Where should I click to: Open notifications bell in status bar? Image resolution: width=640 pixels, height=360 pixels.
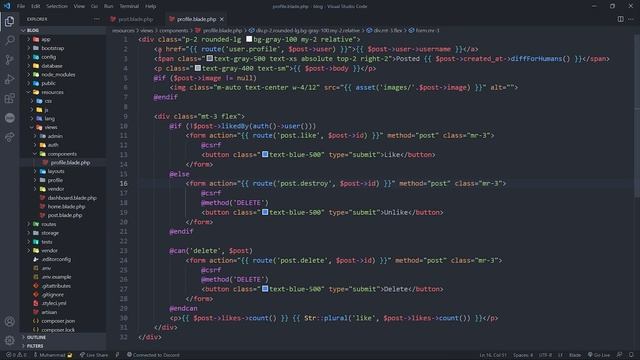pyautogui.click(x=631, y=355)
